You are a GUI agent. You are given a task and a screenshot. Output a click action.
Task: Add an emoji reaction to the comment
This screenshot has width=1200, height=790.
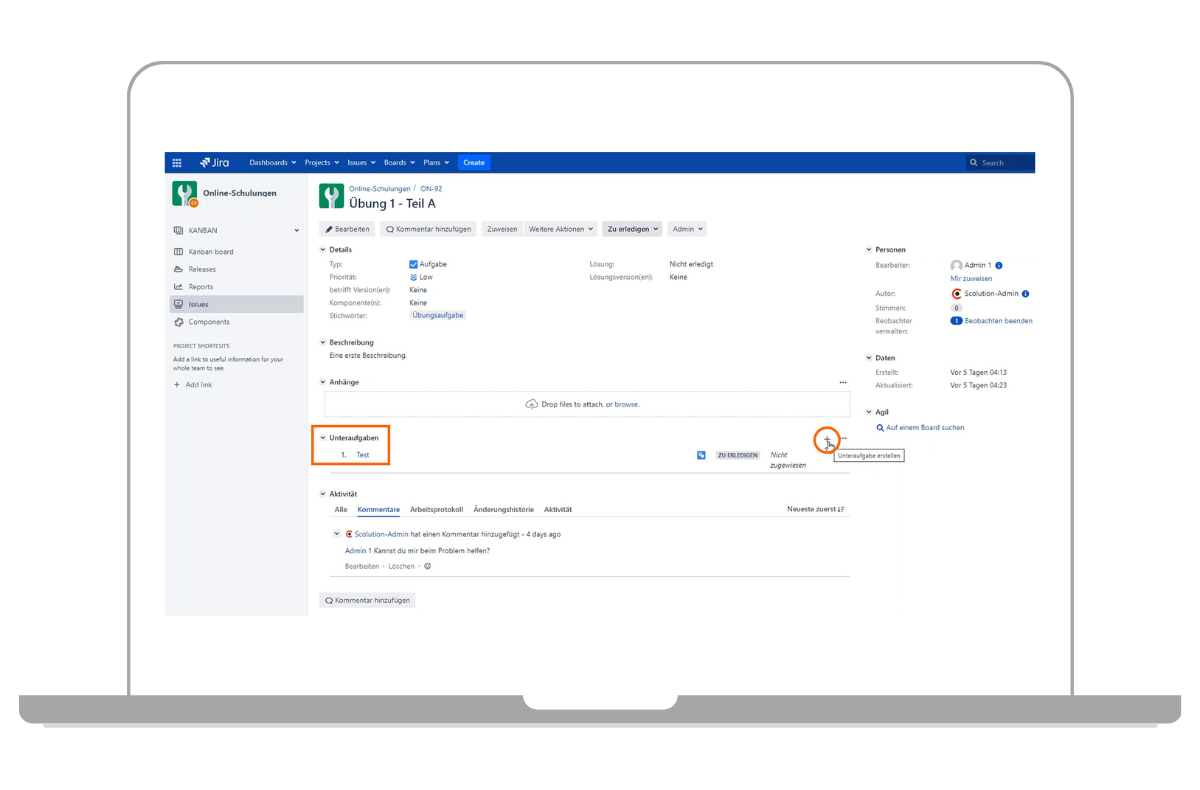tap(427, 566)
